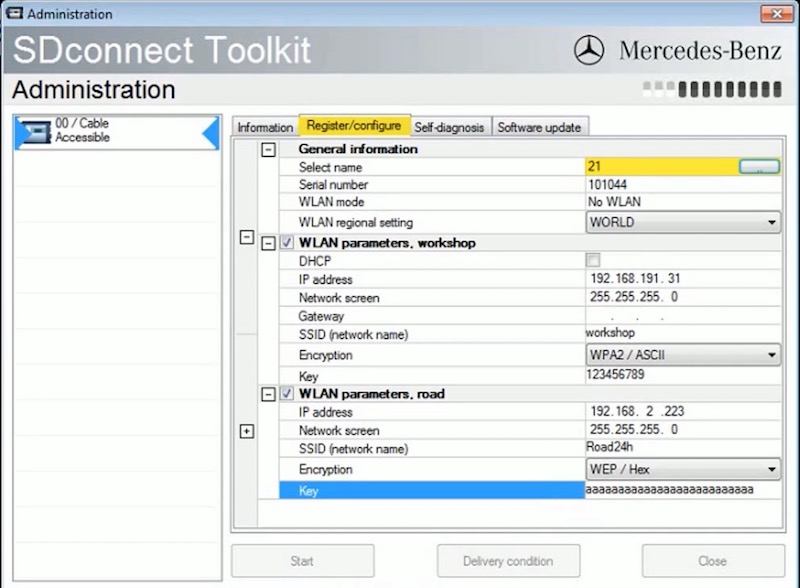Open the Self-diagnosis tab
The height and width of the screenshot is (588, 800).
(x=450, y=127)
